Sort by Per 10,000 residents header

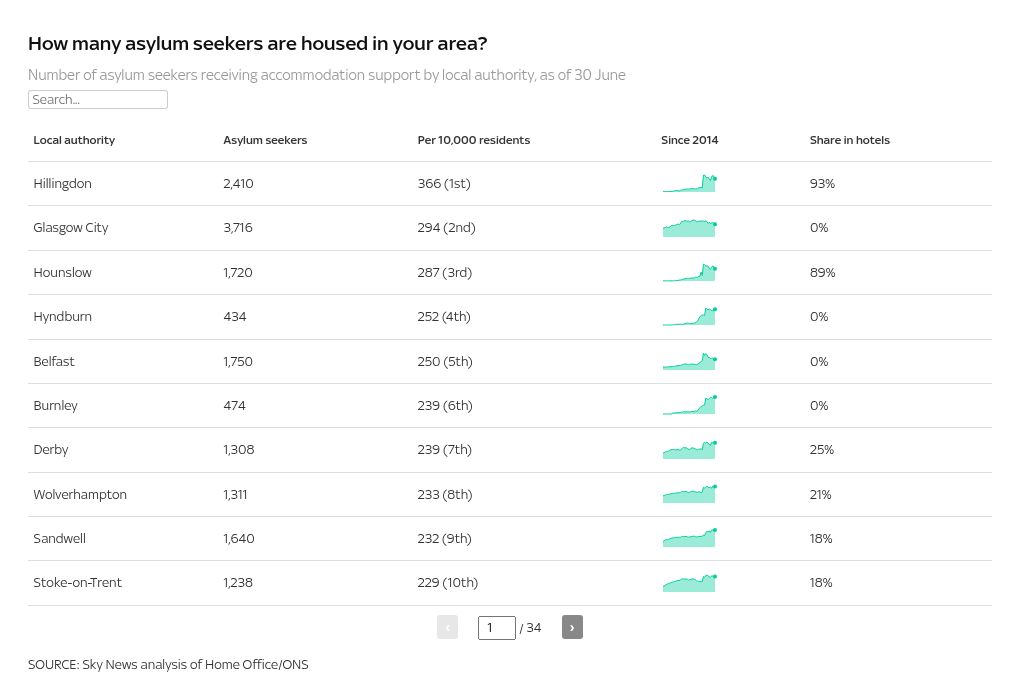point(473,140)
